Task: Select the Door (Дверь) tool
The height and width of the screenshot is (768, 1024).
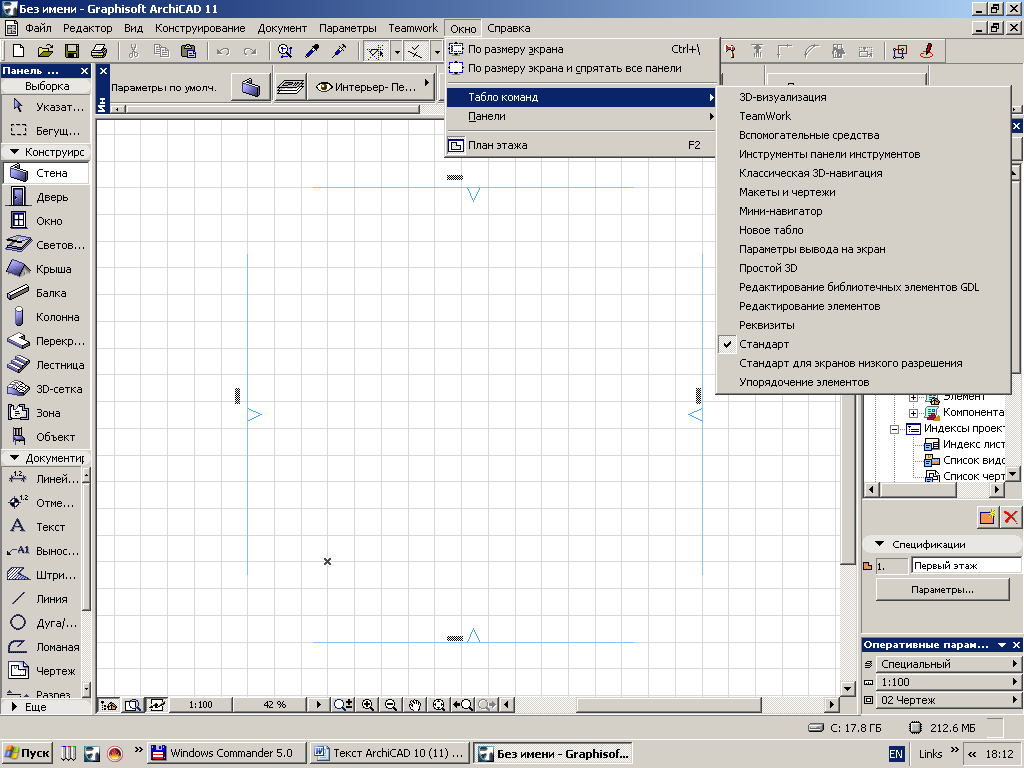Action: tap(46, 197)
